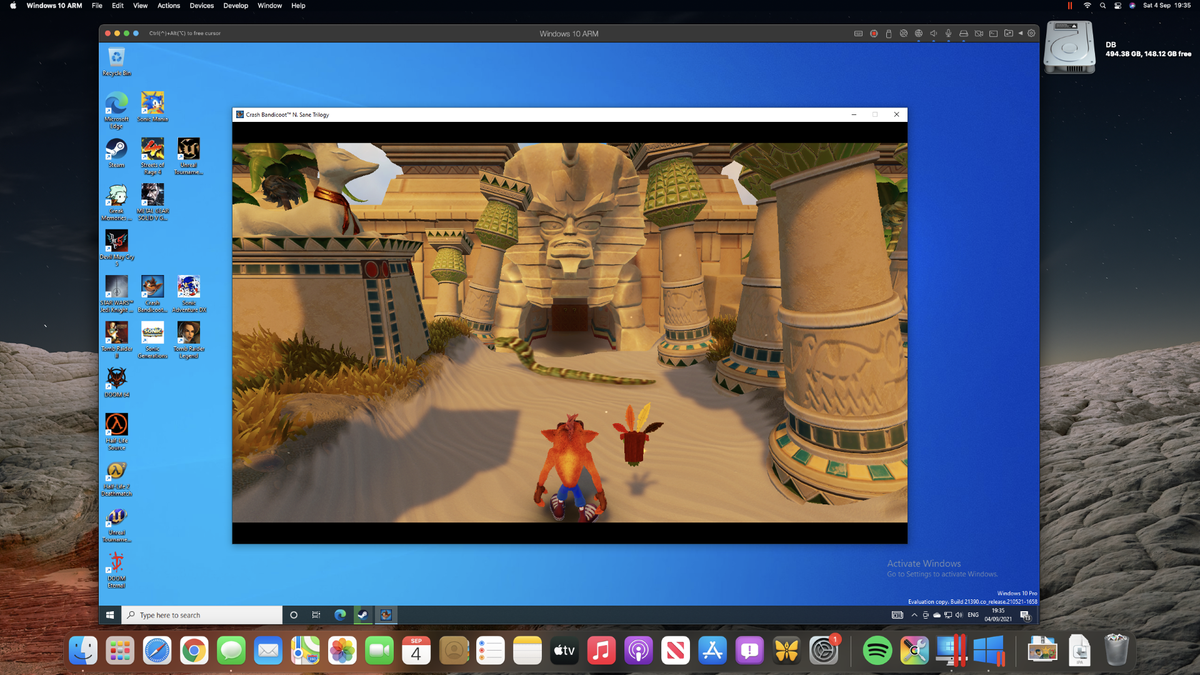This screenshot has height=675, width=1200.
Task: Select the Sonic Generations desktop shortcut
Action: coord(152,341)
